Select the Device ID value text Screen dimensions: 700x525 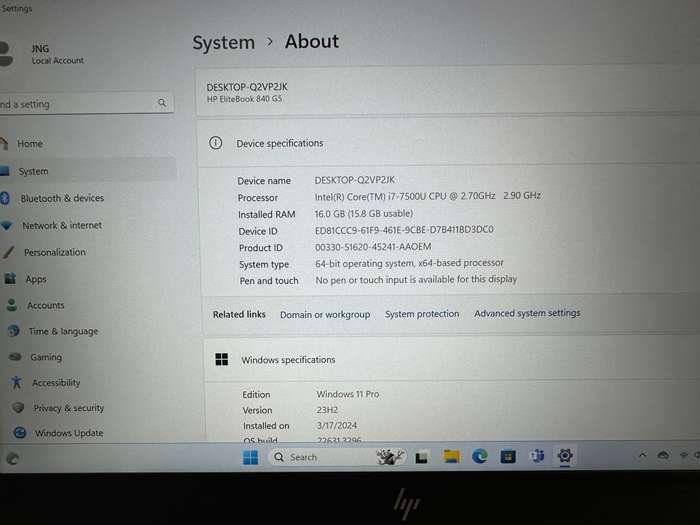pyautogui.click(x=404, y=230)
